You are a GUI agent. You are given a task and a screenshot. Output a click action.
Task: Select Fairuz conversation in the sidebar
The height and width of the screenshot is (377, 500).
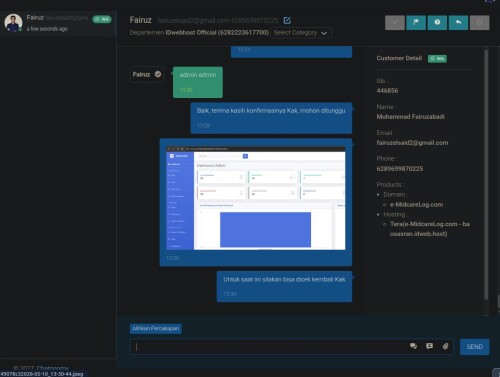click(58, 23)
